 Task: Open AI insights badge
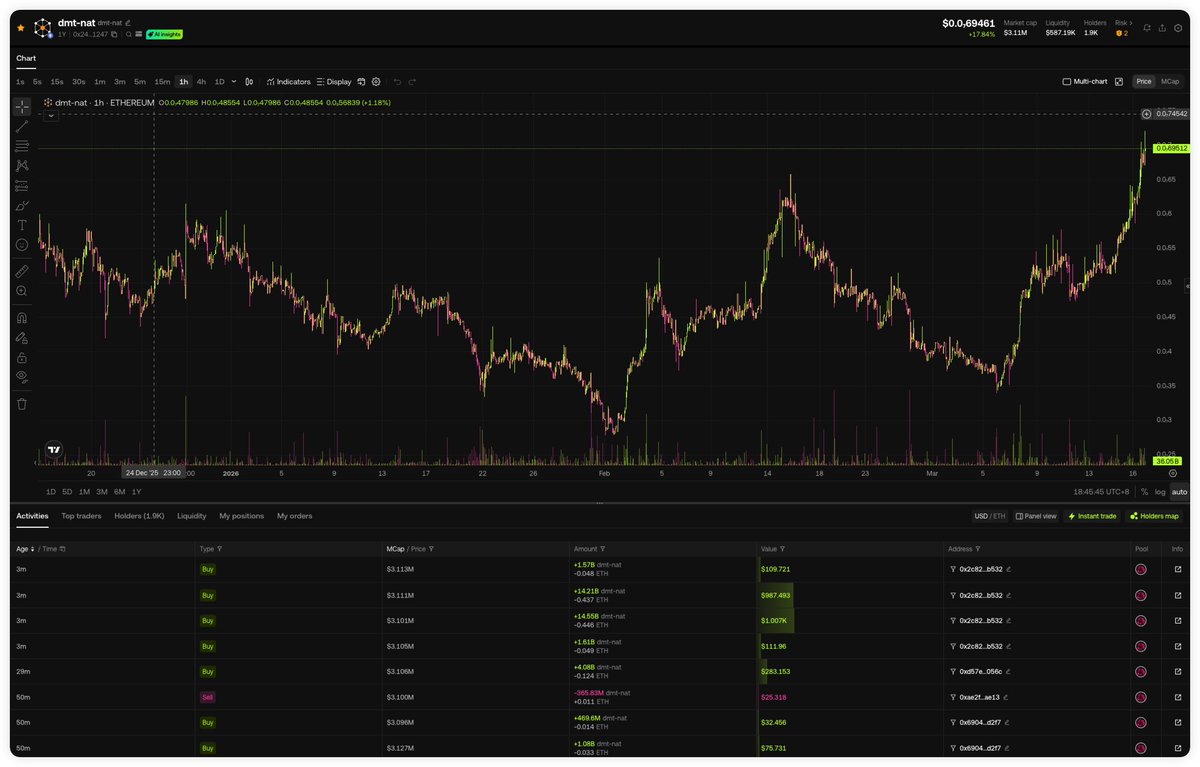[x=164, y=34]
